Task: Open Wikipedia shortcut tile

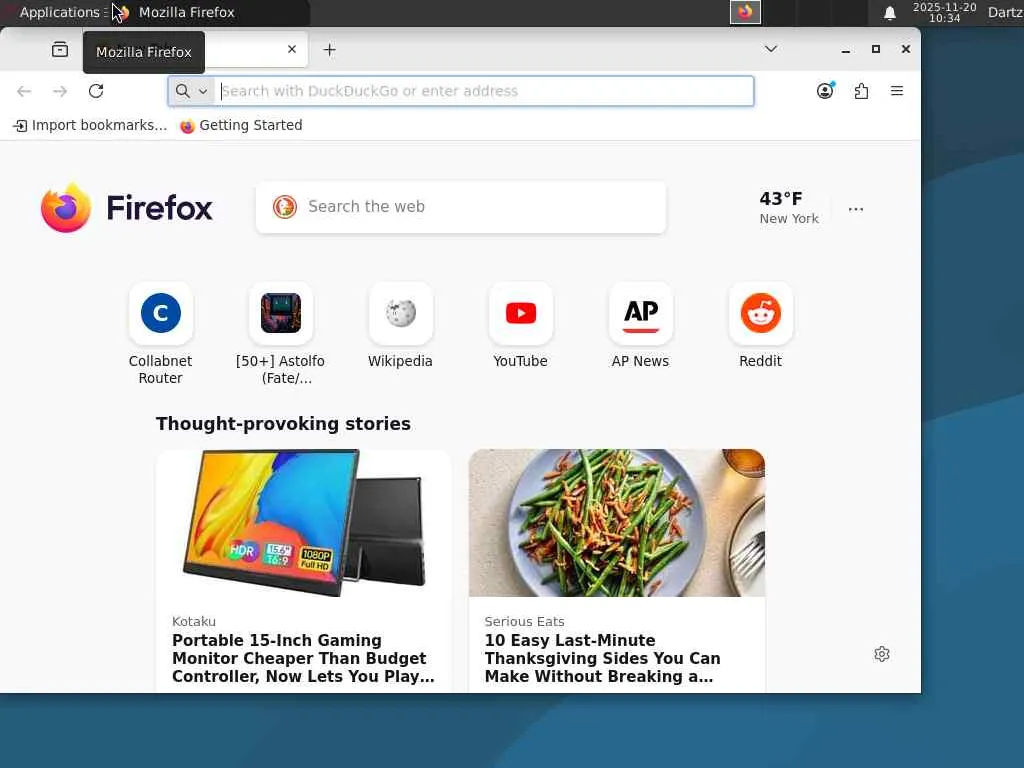Action: click(400, 326)
